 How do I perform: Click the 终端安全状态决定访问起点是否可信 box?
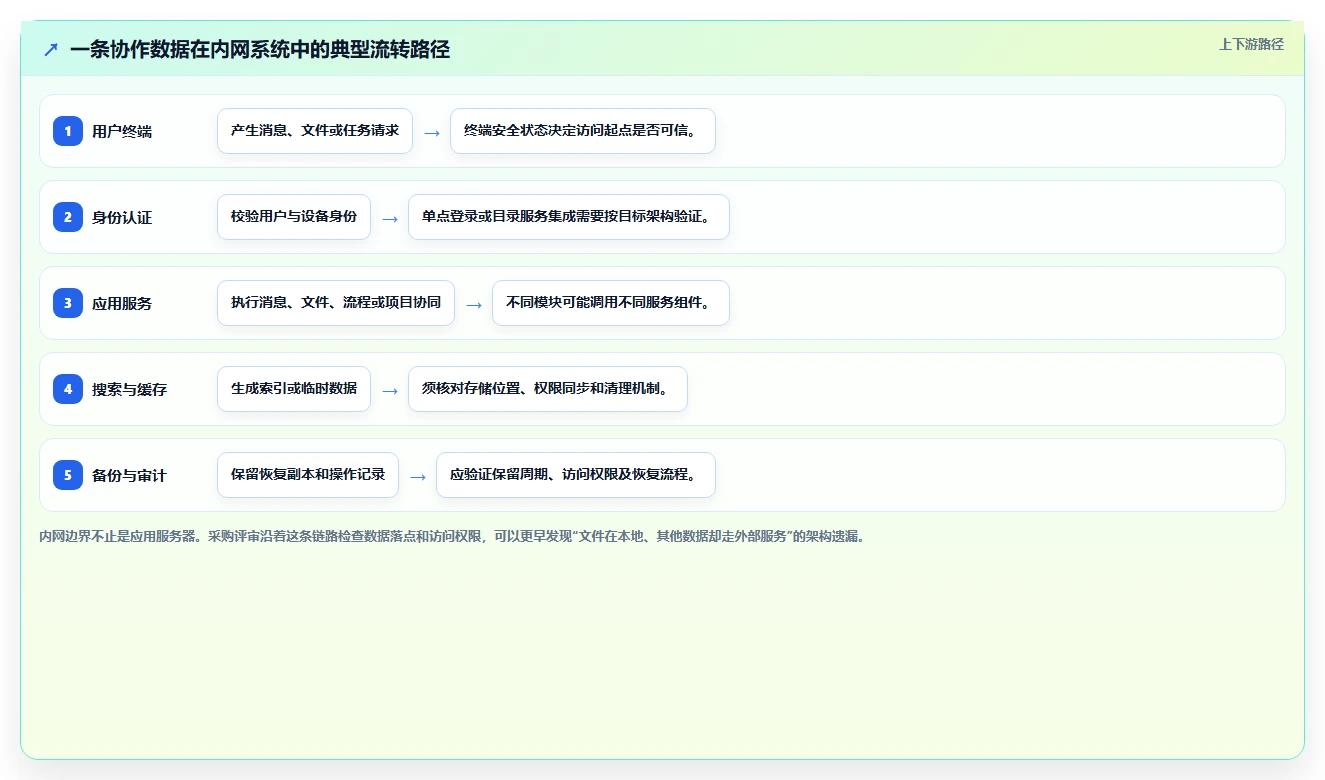click(x=583, y=131)
